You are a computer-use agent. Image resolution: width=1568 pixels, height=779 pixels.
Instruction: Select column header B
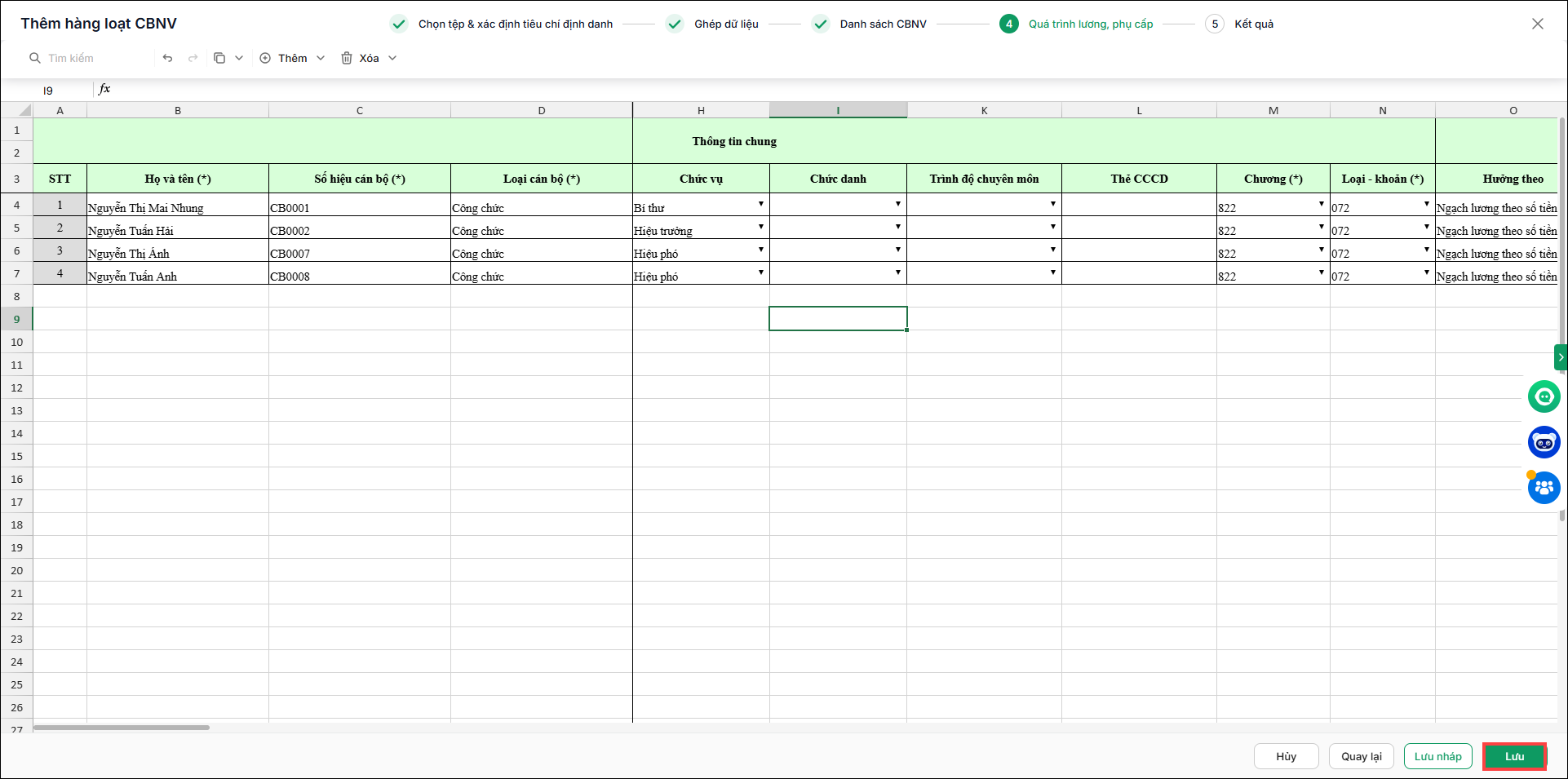[x=178, y=110]
